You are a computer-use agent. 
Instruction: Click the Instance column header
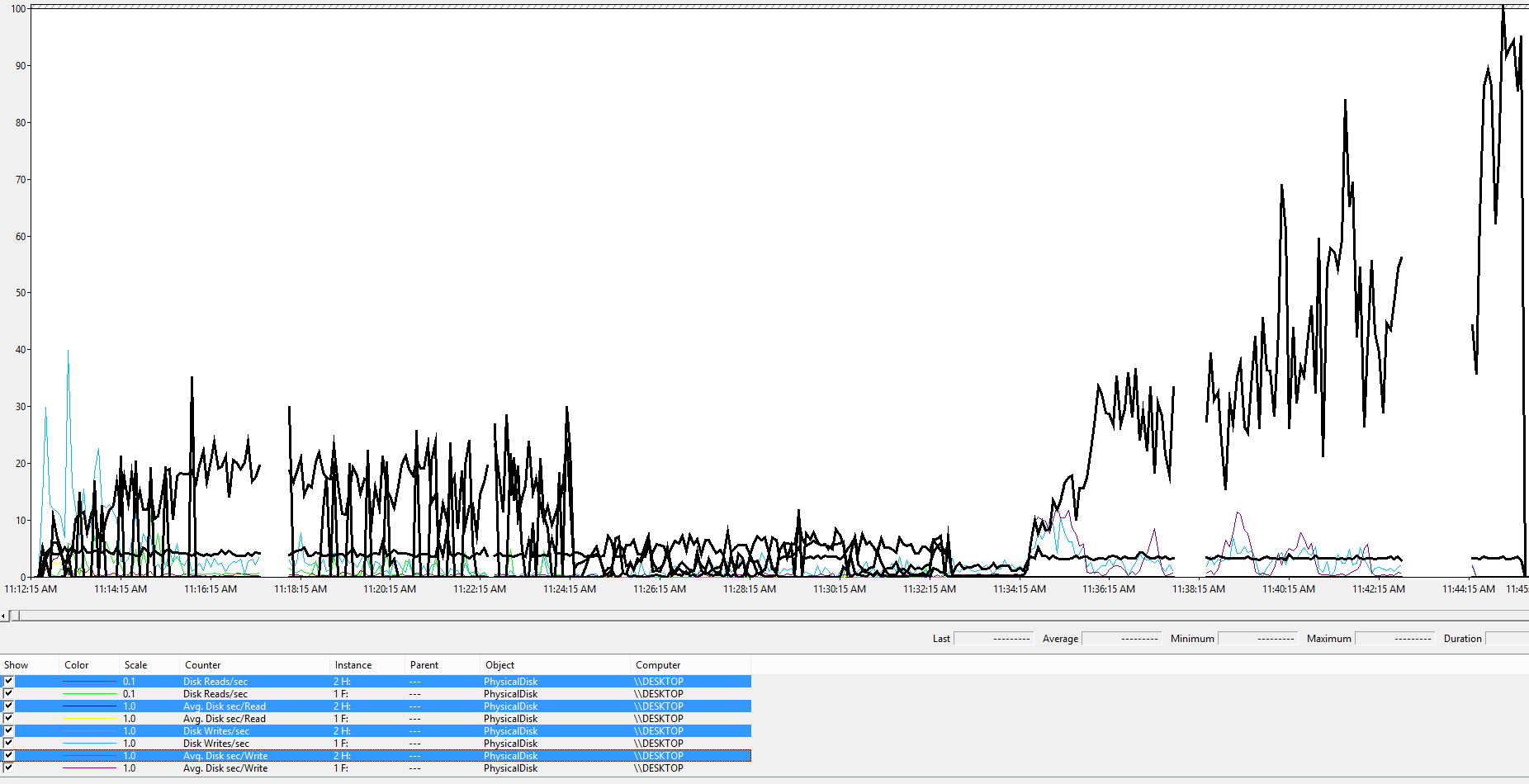click(353, 665)
